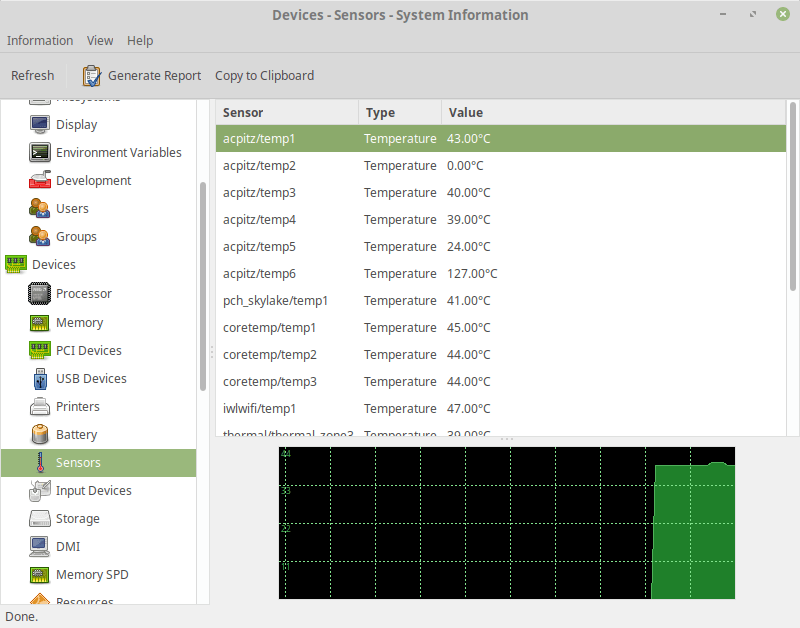800x628 pixels.
Task: Open Battery section via battery icon
Action: click(x=39, y=434)
